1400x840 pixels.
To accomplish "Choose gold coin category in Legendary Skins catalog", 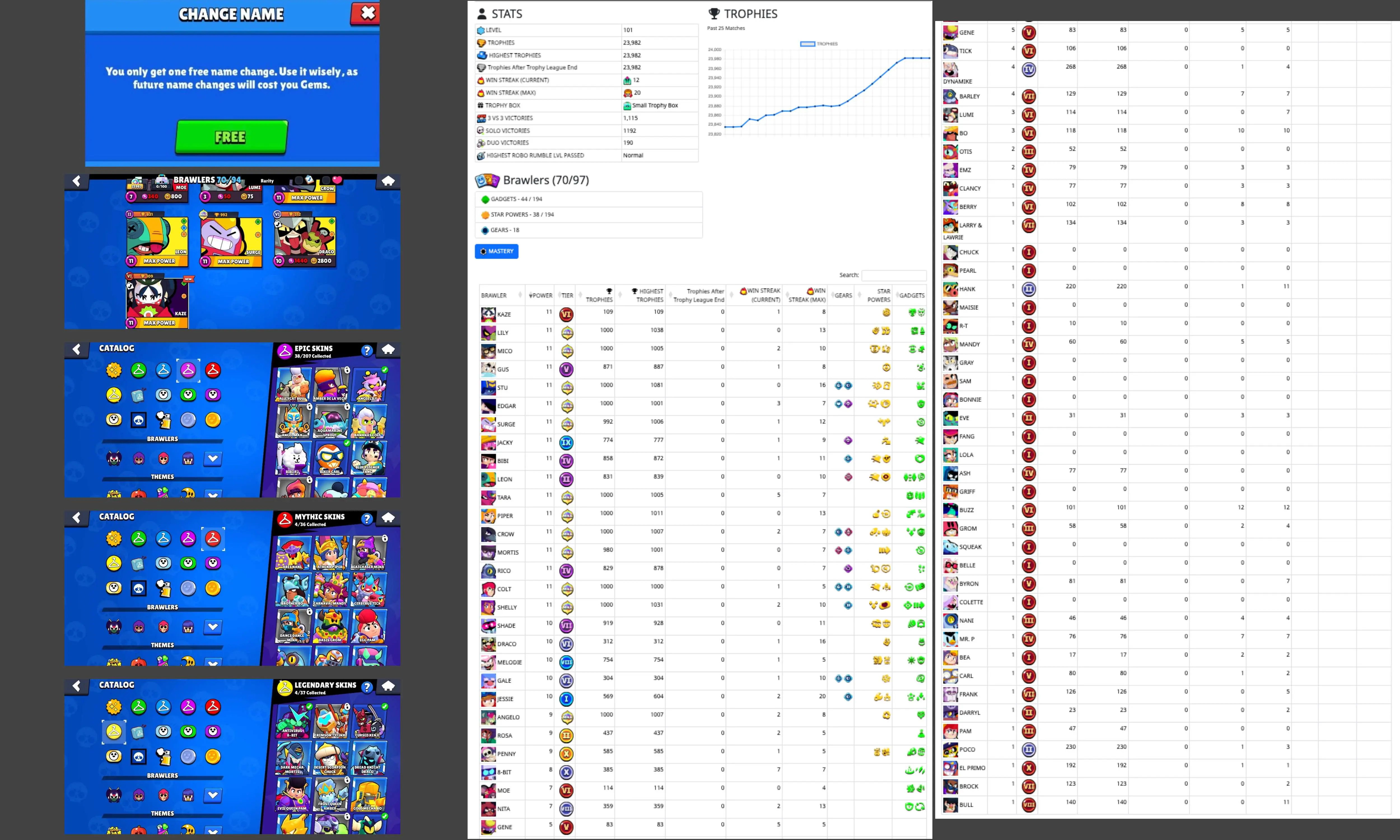I will 213,756.
